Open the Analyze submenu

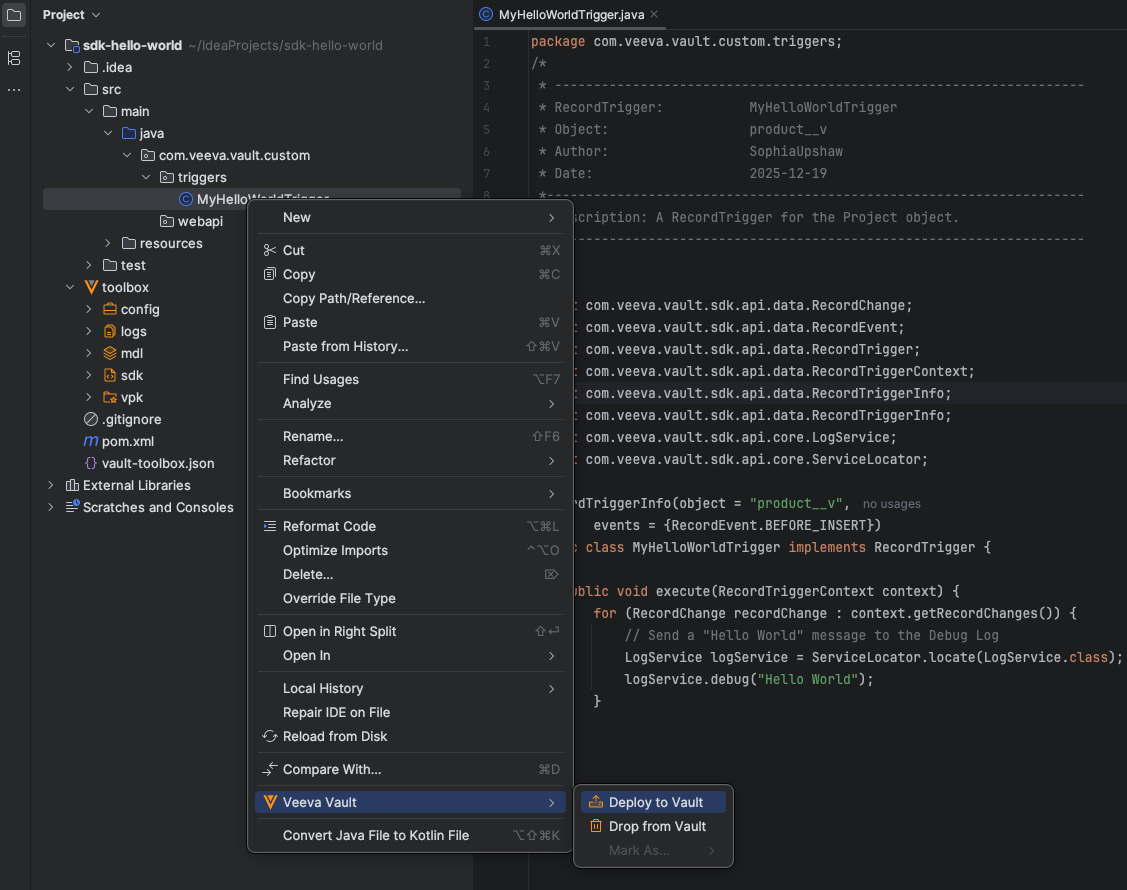tap(410, 403)
